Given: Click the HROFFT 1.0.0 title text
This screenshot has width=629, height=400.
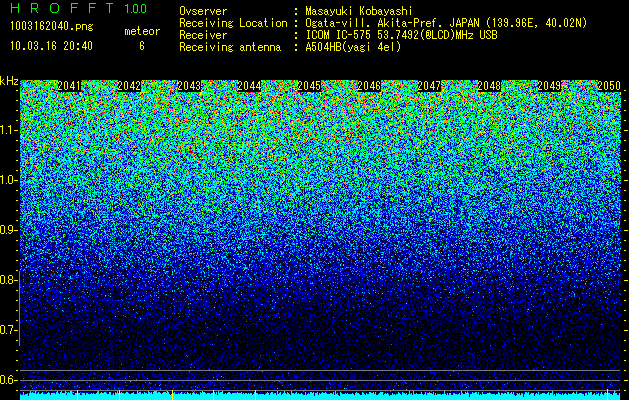Looking at the screenshot, I should pyautogui.click(x=78, y=8).
